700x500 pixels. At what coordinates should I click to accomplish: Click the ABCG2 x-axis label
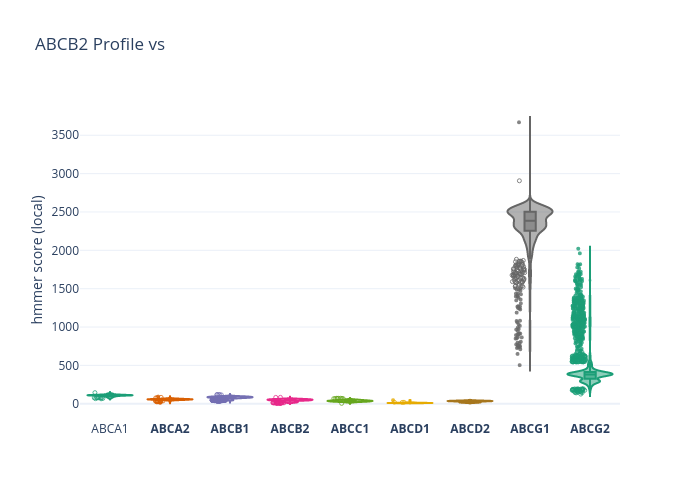click(x=590, y=429)
